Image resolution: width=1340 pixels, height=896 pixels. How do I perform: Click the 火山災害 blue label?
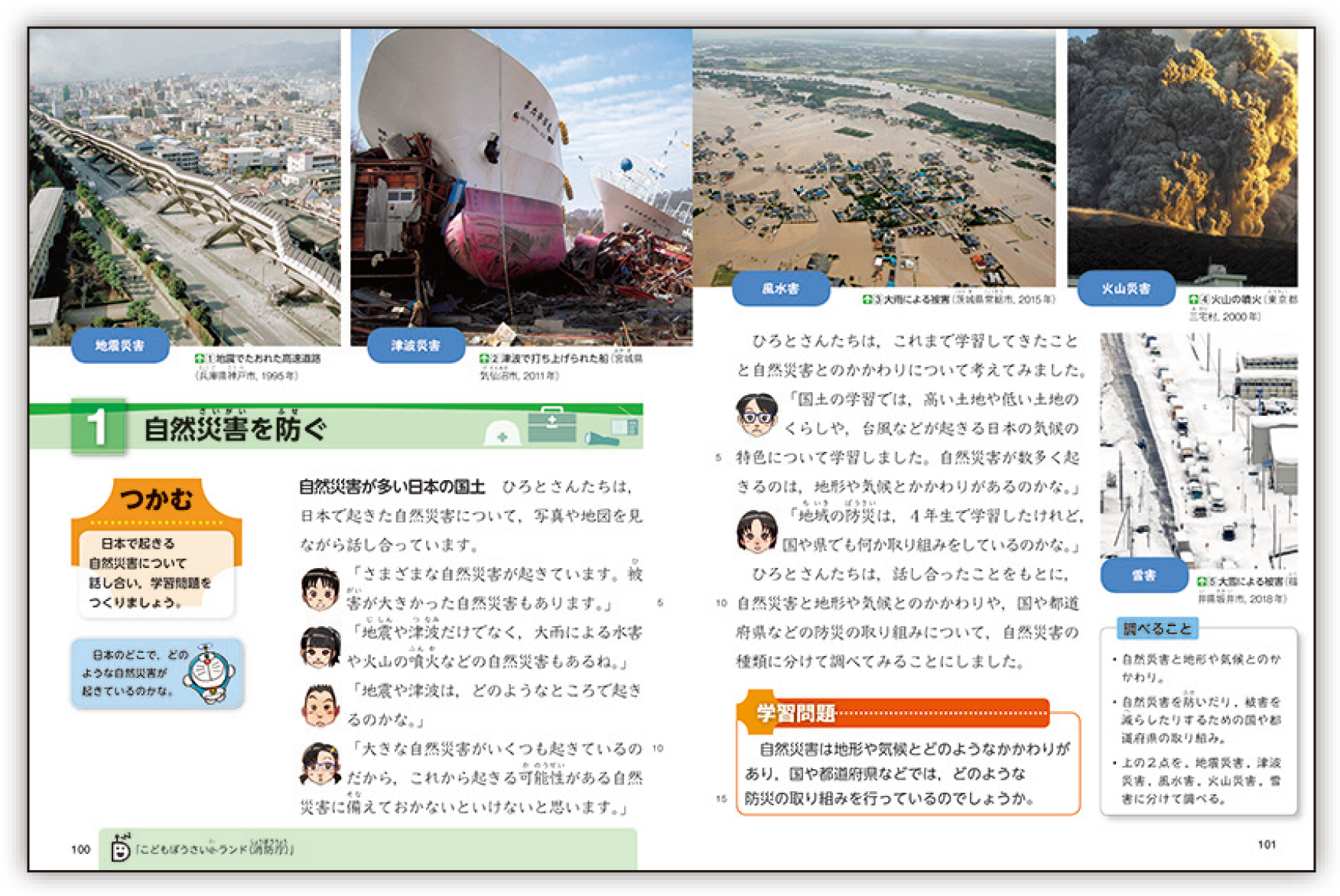1125,288
